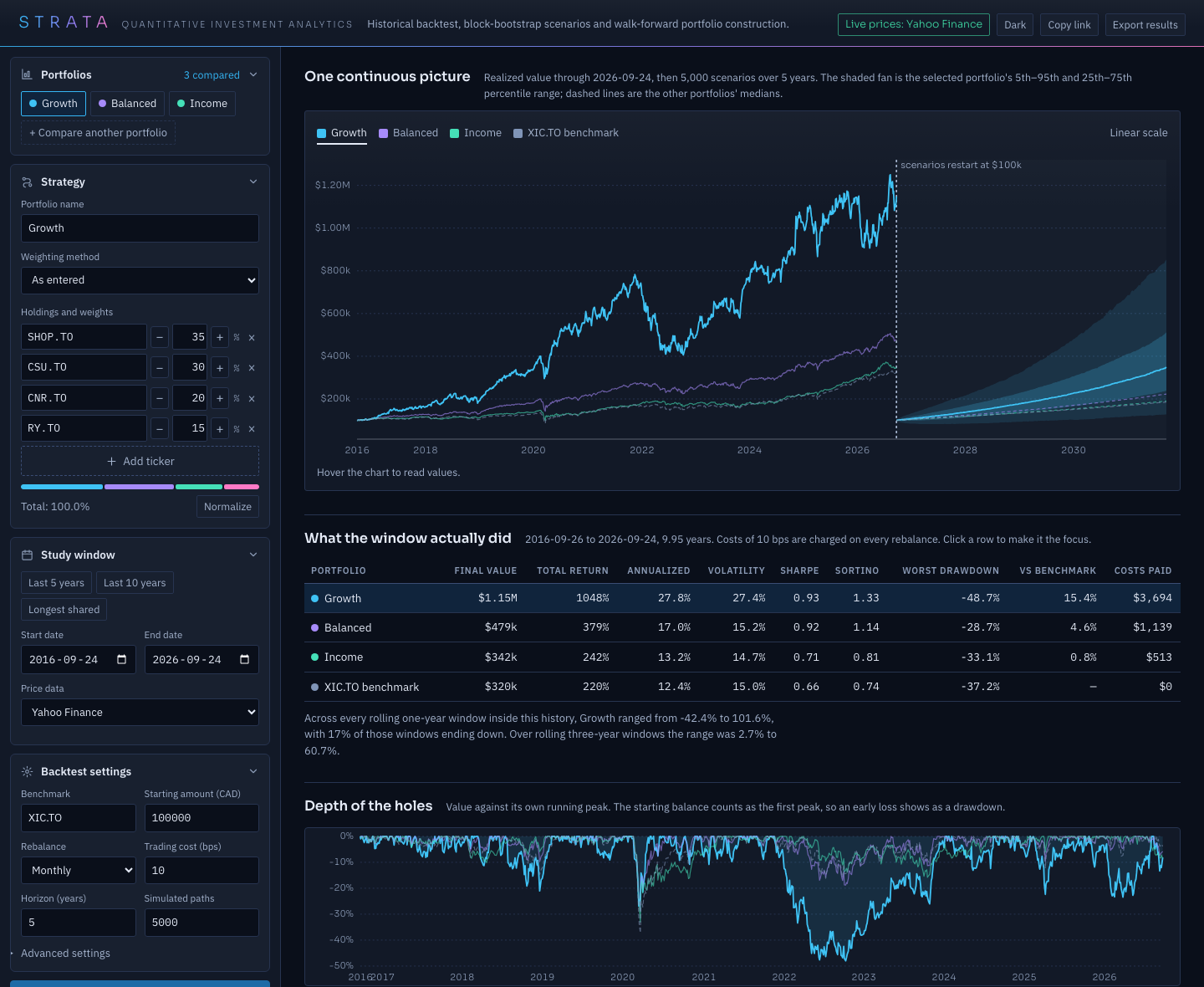Image resolution: width=1204 pixels, height=987 pixels.
Task: Open the Weighting method dropdown
Action: (140, 280)
